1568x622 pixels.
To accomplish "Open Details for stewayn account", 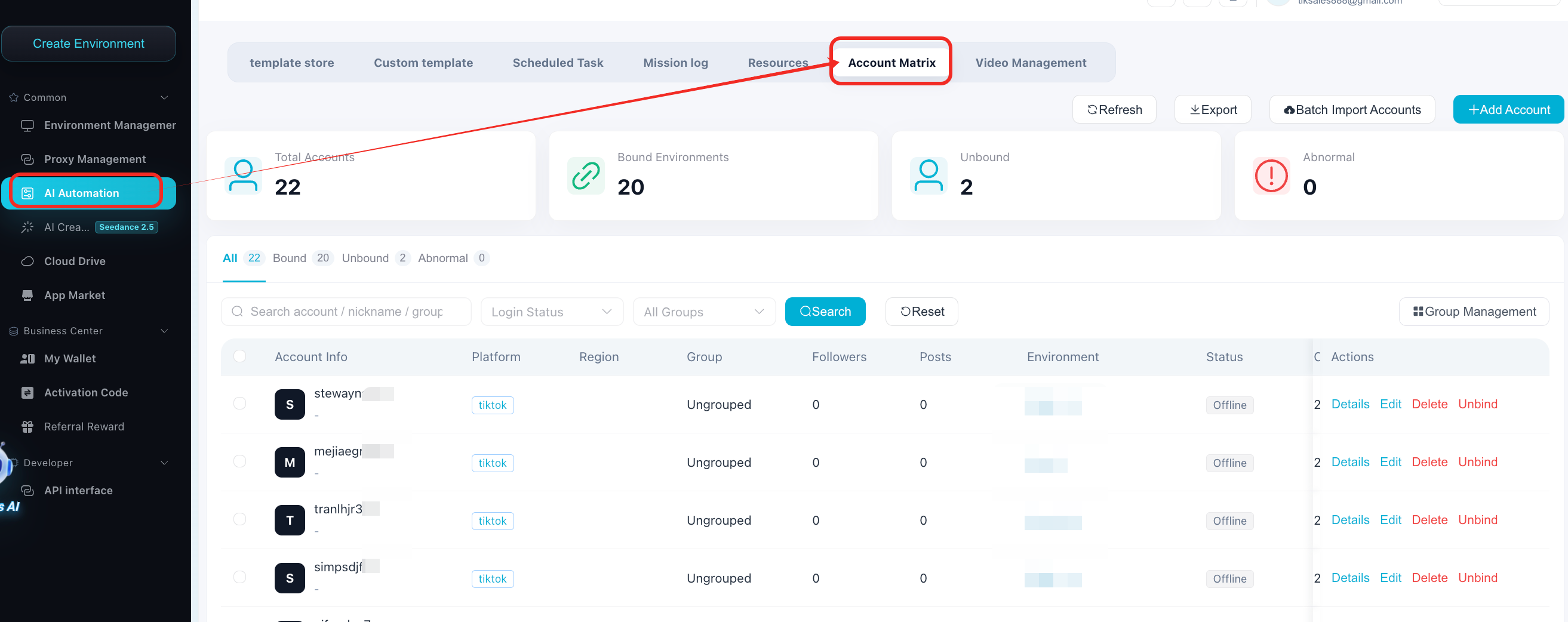I will pyautogui.click(x=1350, y=405).
